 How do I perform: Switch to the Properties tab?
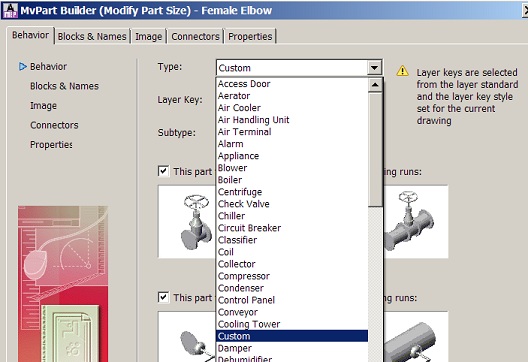250,36
